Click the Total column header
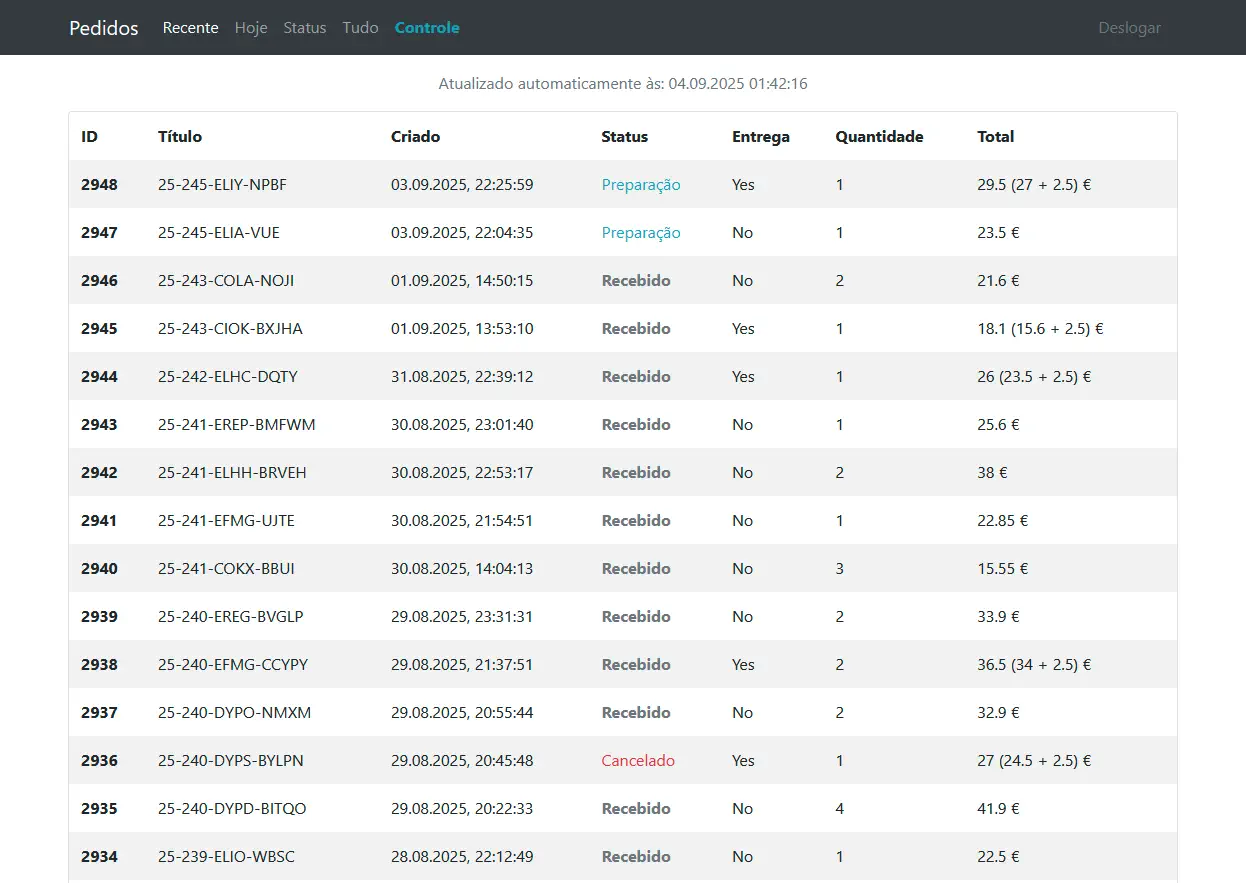This screenshot has width=1246, height=883. [x=995, y=137]
